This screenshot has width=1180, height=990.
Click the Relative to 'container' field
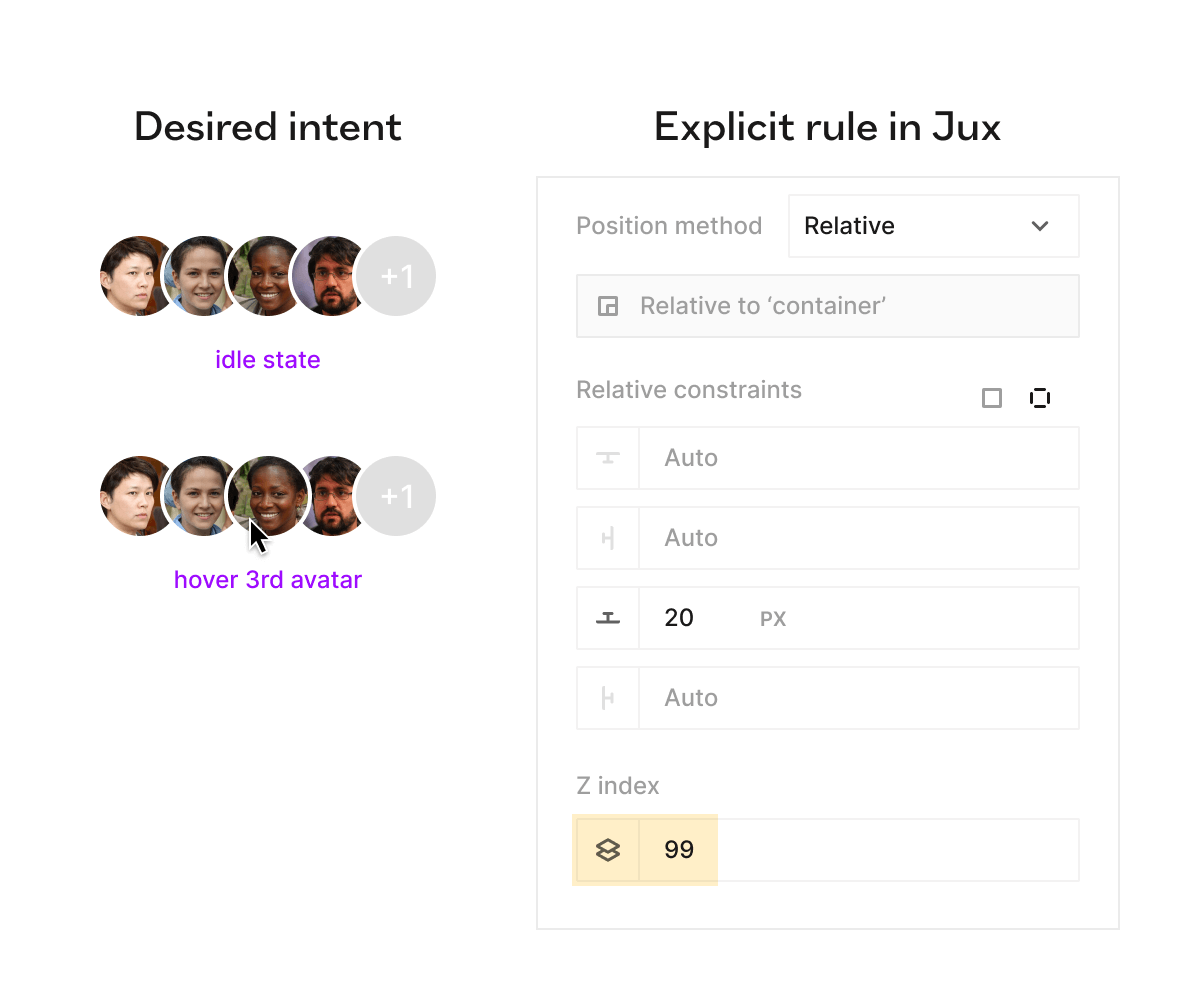827,306
